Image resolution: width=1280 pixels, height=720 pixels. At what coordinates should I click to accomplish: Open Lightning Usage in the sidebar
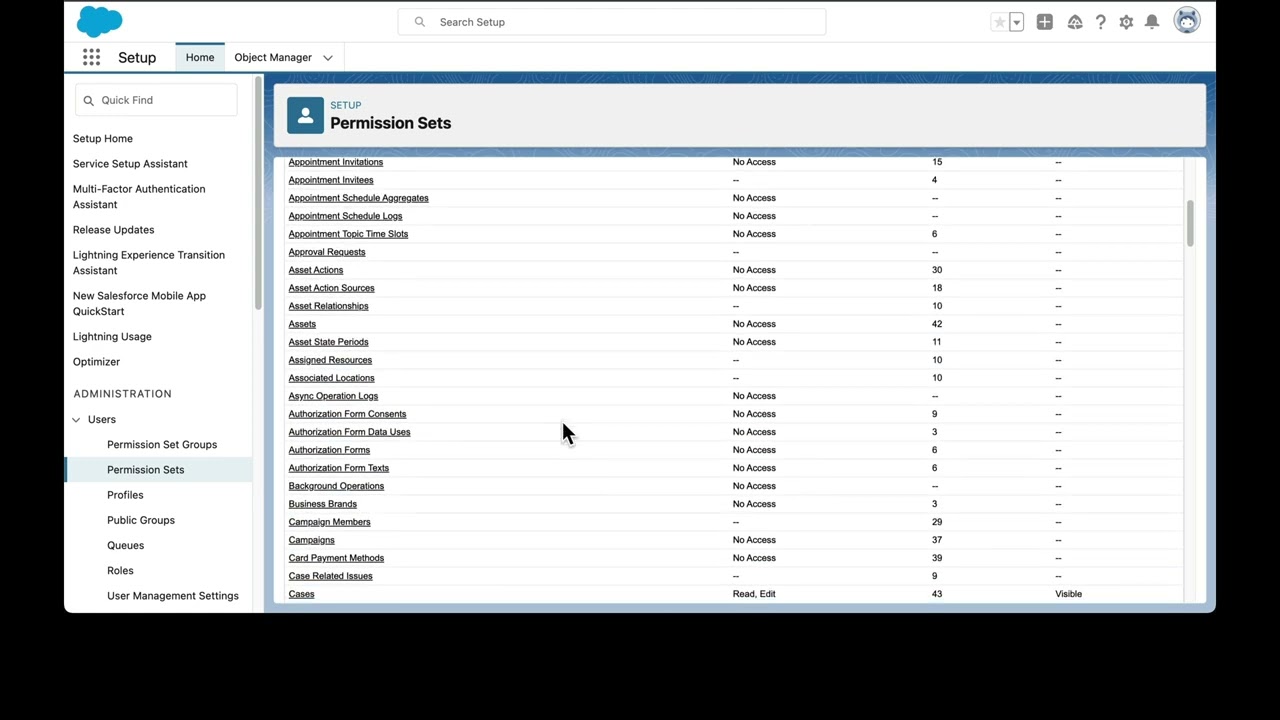tap(112, 337)
